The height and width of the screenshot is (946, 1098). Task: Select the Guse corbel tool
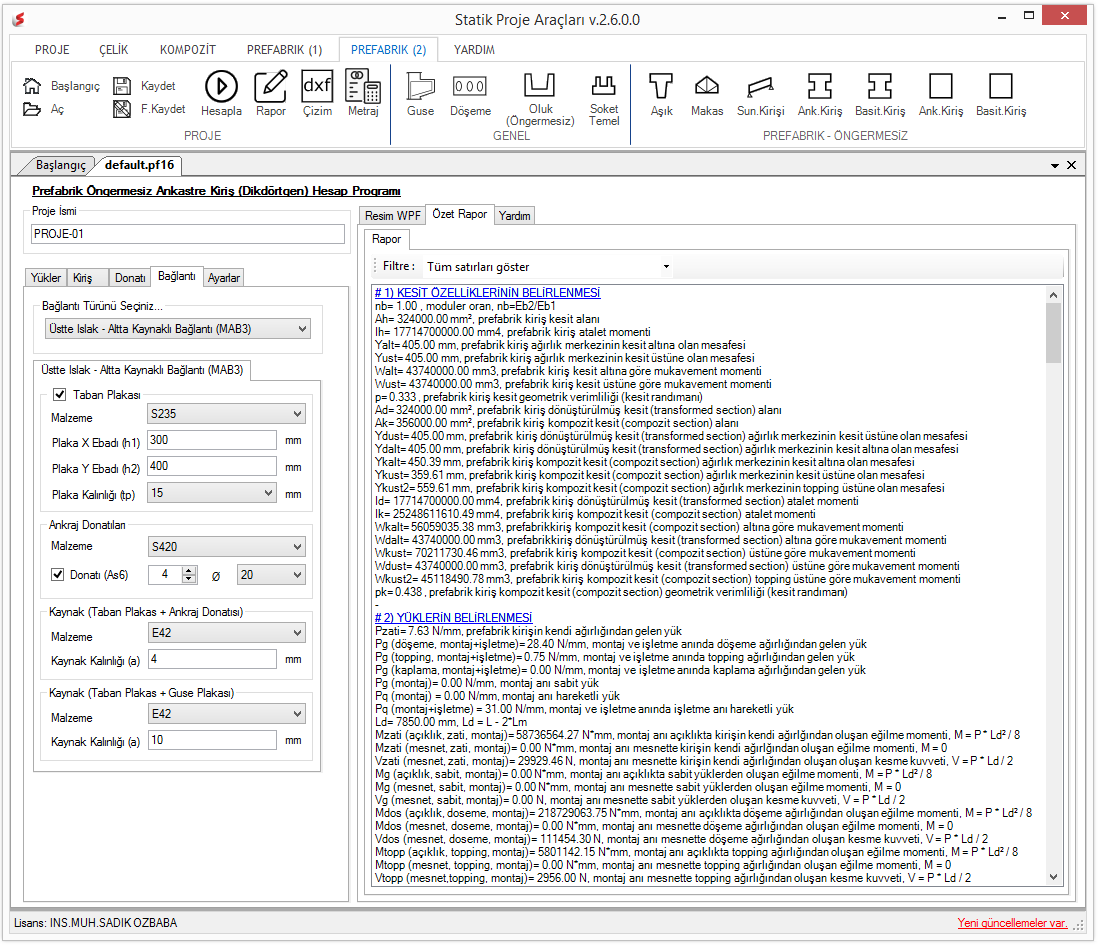[x=420, y=93]
